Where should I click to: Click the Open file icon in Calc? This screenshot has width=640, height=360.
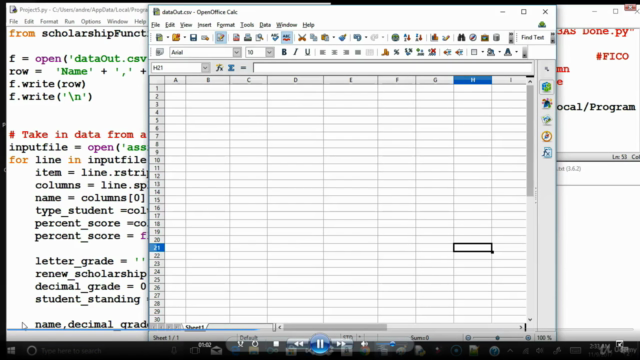coord(176,38)
